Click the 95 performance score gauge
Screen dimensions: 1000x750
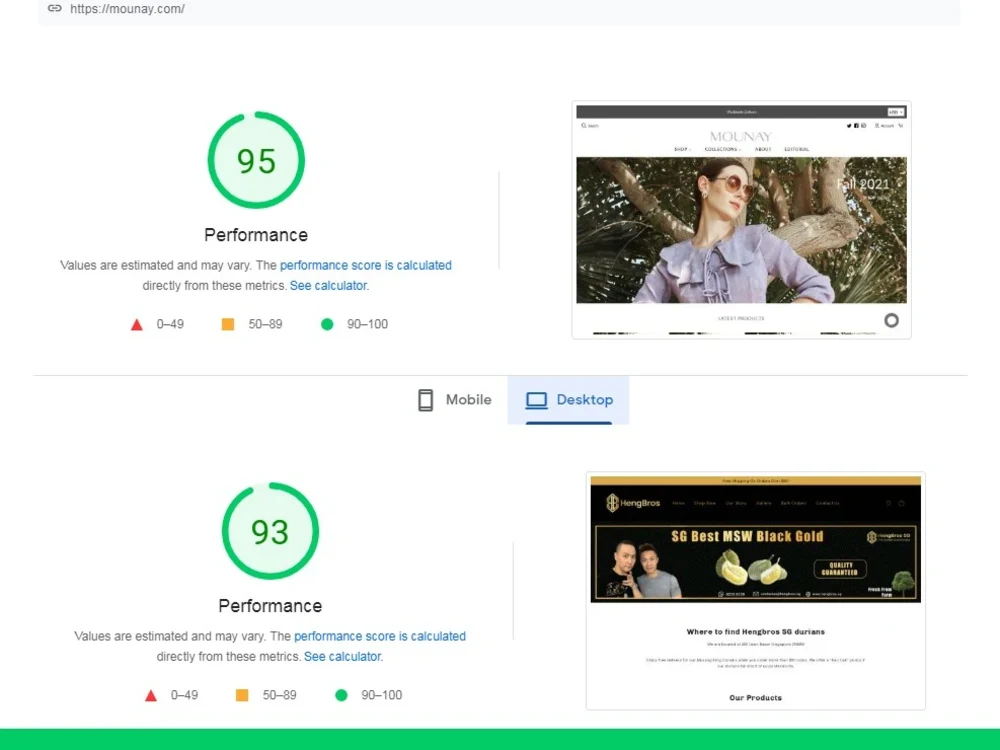point(256,160)
